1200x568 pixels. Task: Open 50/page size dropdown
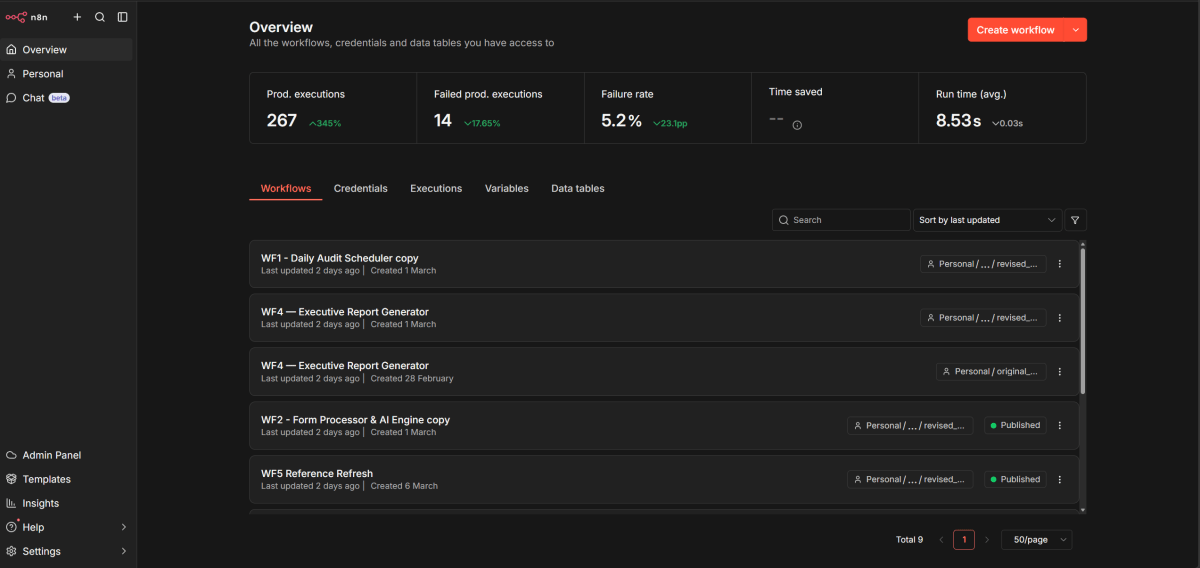point(1037,540)
